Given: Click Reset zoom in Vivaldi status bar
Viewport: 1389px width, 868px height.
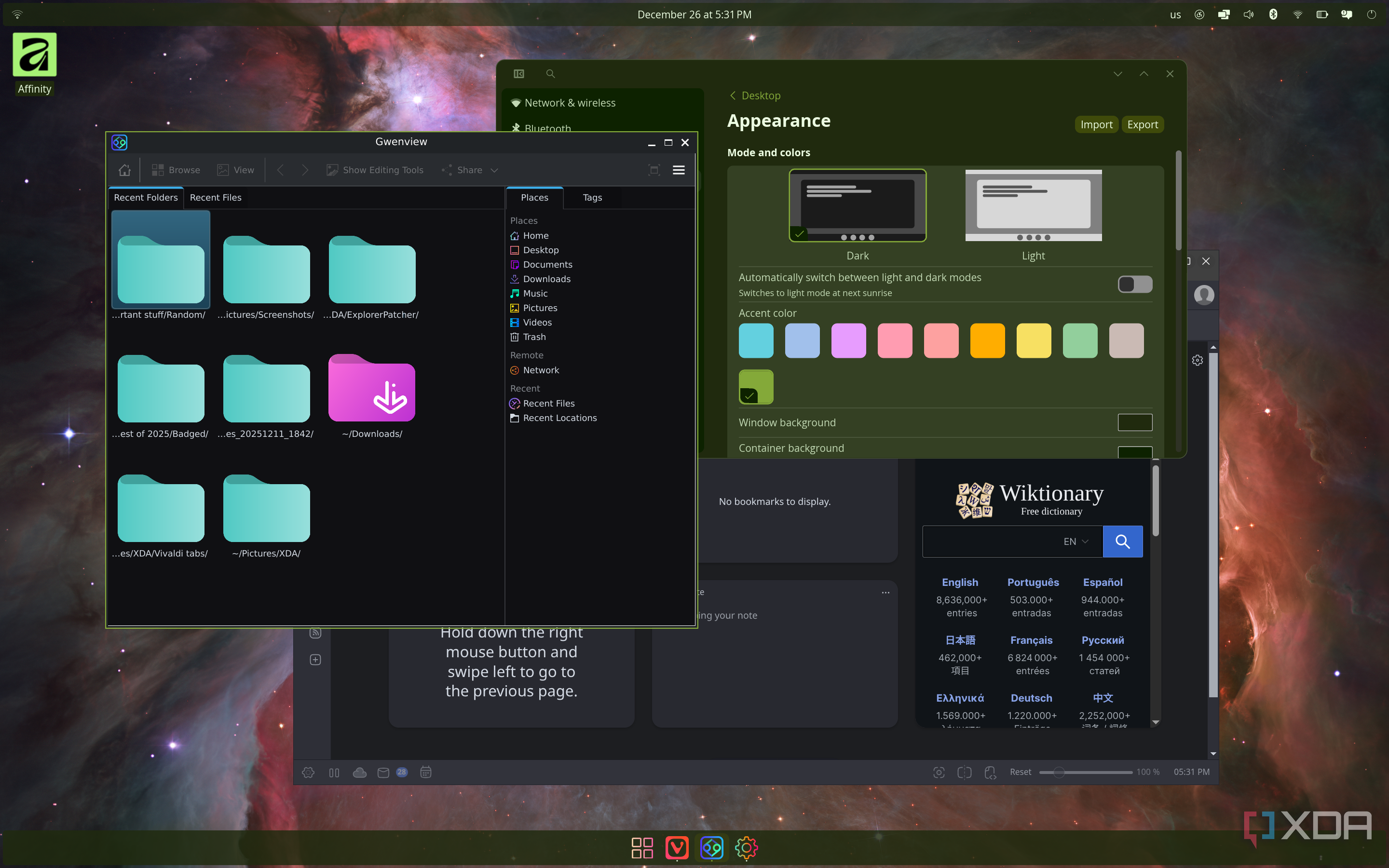Looking at the screenshot, I should coord(1020,772).
